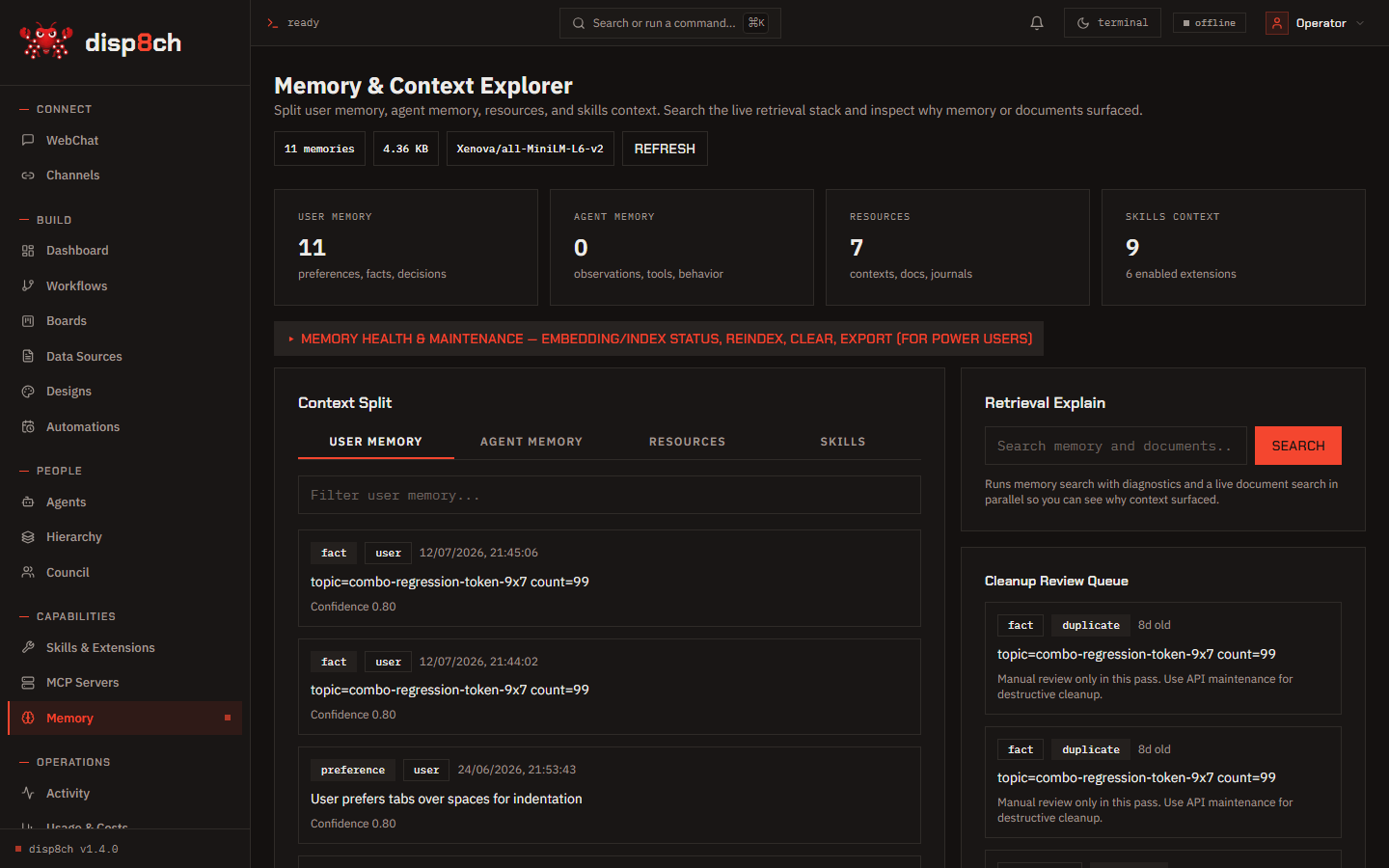The height and width of the screenshot is (868, 1389).
Task: Collapse the PEOPLE sidebar section
Action: point(51,471)
